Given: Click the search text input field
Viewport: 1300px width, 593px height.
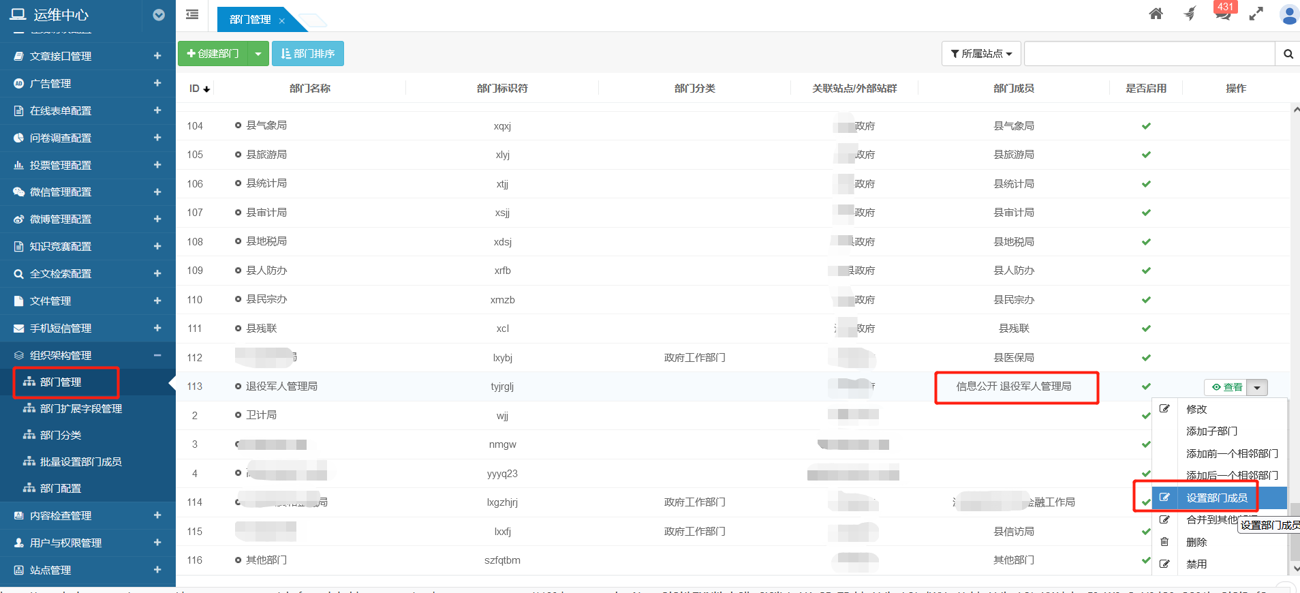Looking at the screenshot, I should click(1149, 54).
